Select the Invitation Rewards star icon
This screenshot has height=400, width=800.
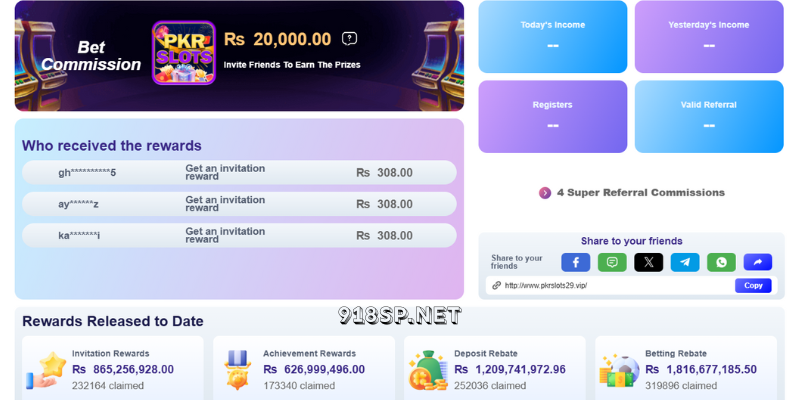(x=46, y=370)
